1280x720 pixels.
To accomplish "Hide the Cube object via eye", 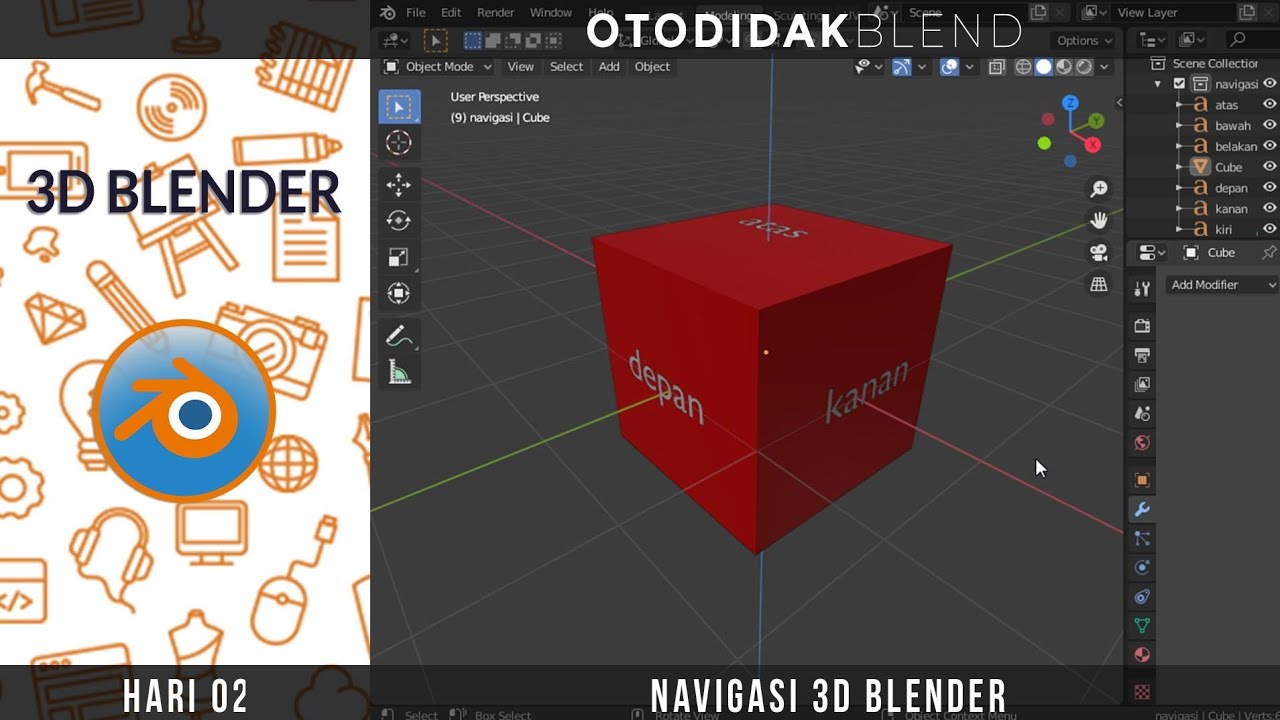I will point(1269,167).
